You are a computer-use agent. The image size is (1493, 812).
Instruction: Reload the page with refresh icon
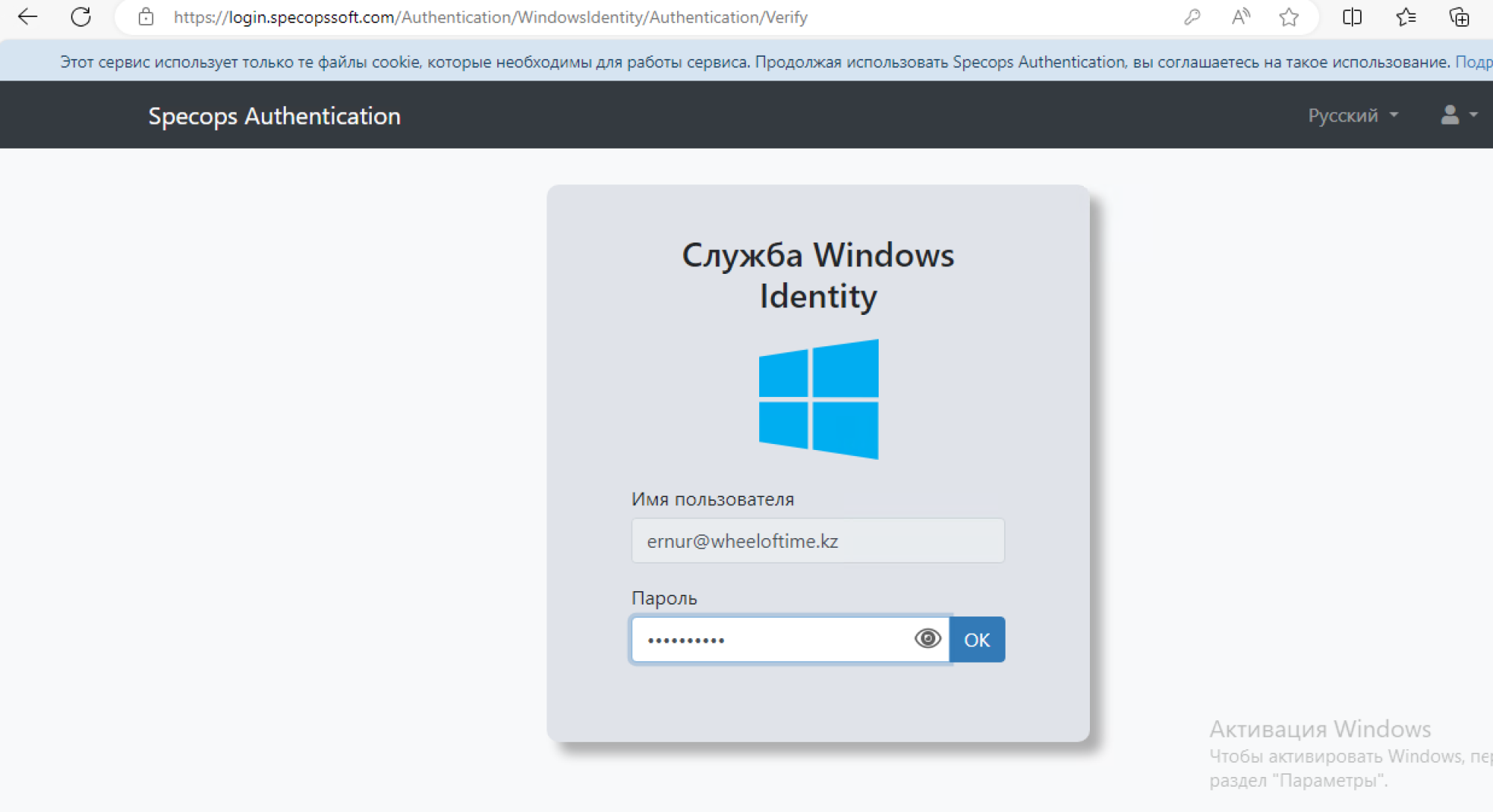pyautogui.click(x=81, y=16)
